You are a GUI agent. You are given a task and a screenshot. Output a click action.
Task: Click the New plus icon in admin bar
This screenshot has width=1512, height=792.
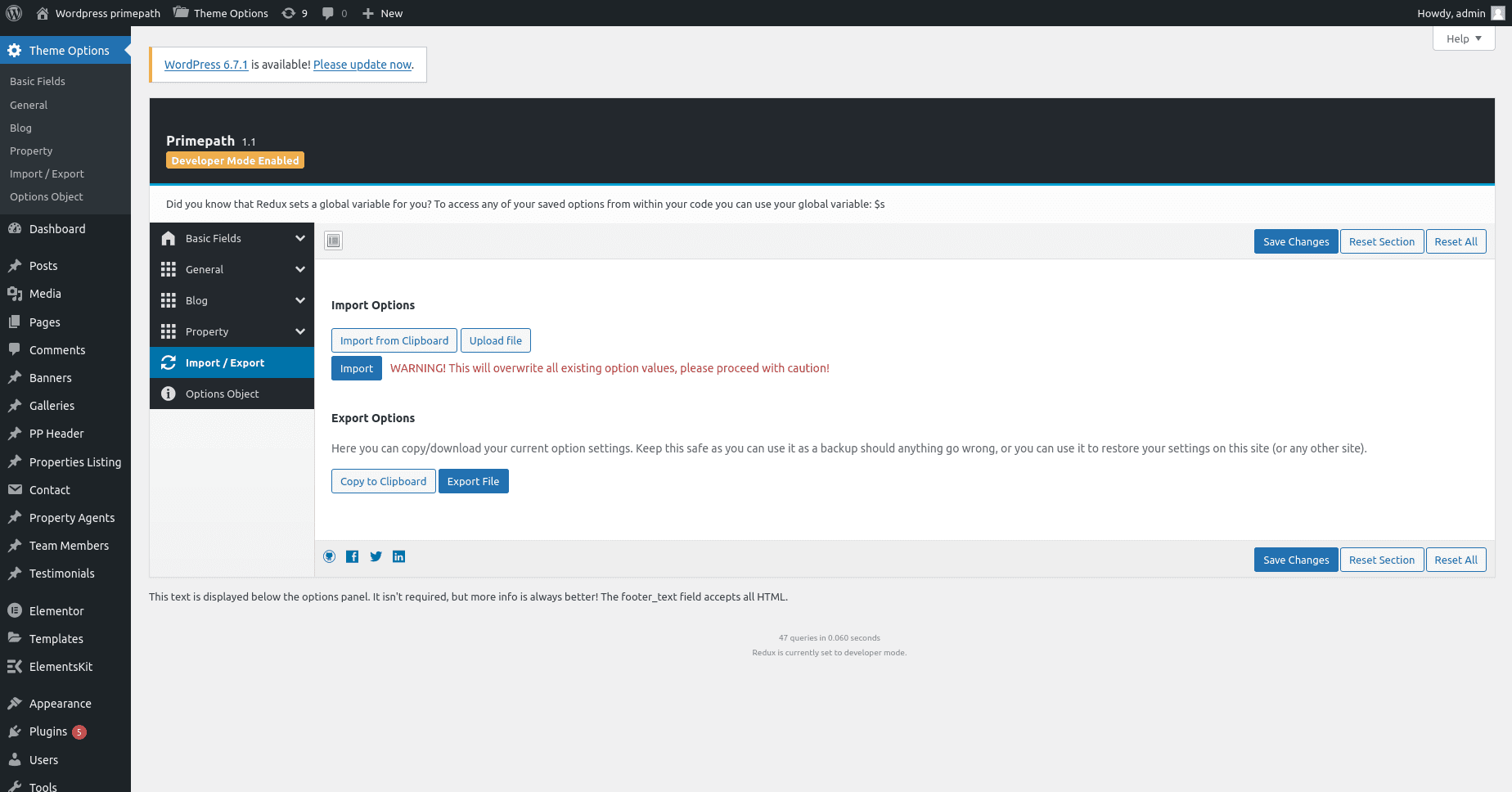click(368, 13)
